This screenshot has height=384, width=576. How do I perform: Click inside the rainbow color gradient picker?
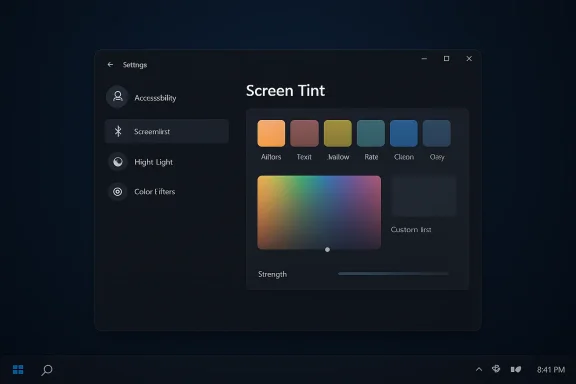(319, 212)
